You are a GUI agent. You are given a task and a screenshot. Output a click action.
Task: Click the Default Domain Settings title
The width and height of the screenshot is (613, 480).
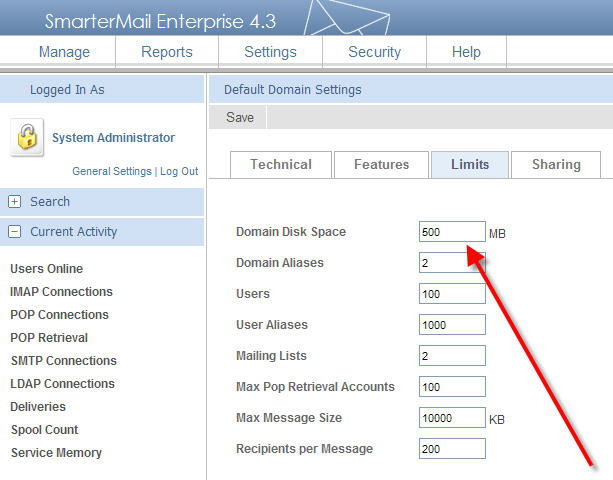(x=292, y=90)
